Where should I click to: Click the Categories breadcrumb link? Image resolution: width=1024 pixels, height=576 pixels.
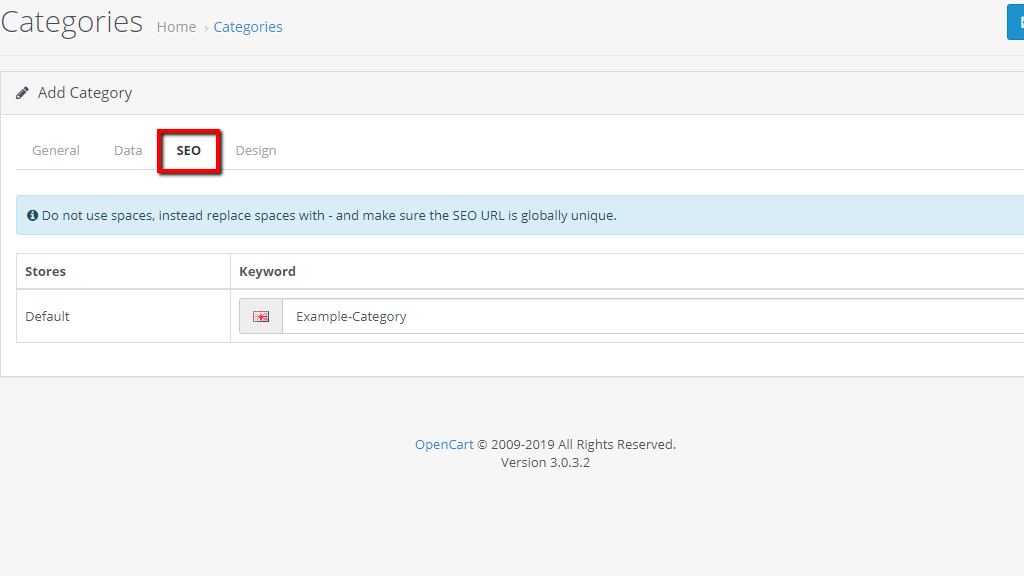coord(248,27)
